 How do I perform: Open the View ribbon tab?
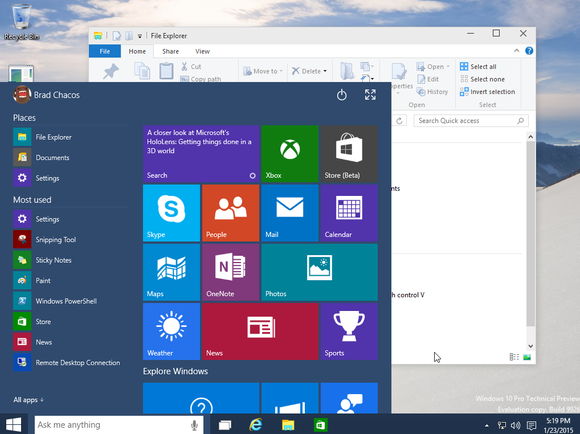coord(202,51)
